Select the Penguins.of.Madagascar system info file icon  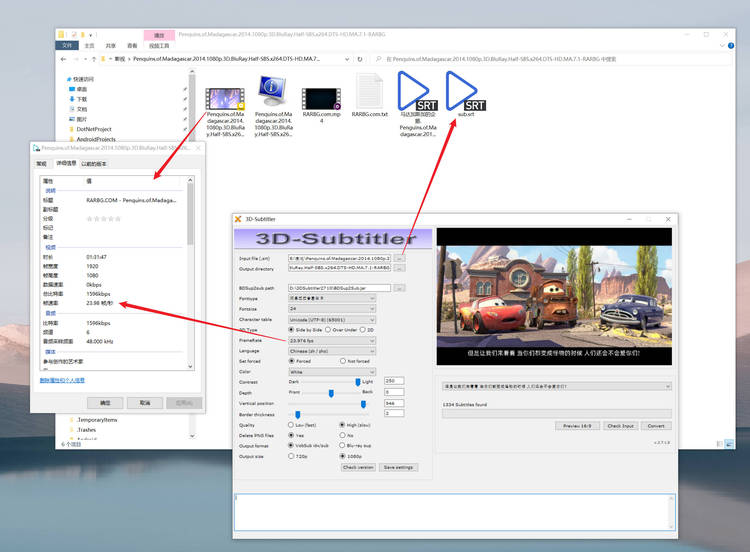tap(273, 91)
